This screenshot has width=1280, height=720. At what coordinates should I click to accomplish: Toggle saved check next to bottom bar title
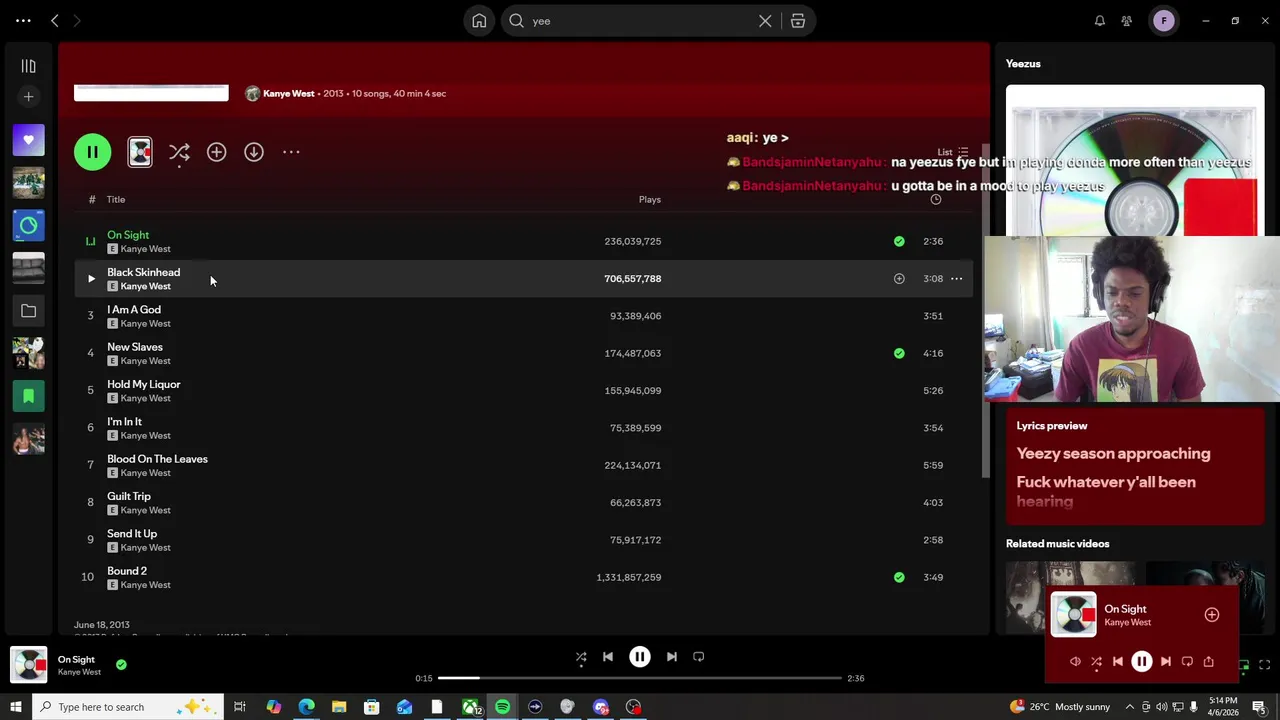121,664
